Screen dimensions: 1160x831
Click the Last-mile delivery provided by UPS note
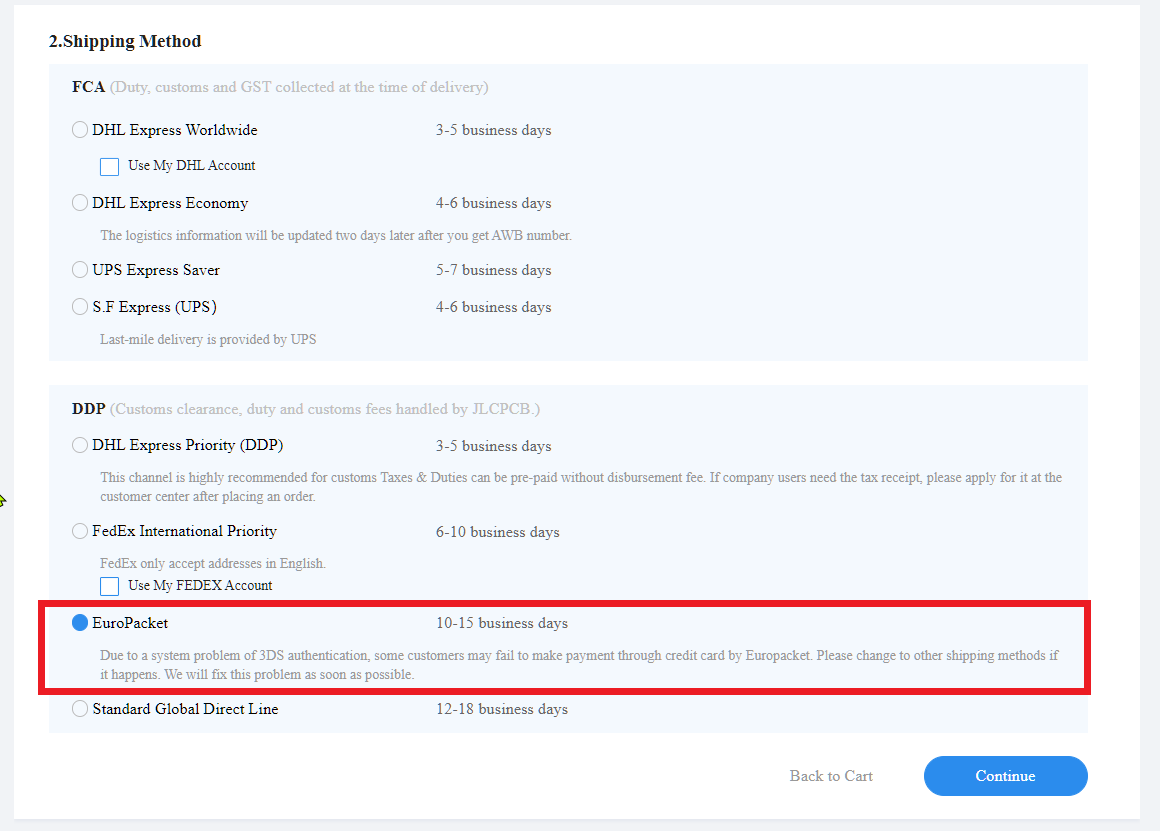pos(208,339)
